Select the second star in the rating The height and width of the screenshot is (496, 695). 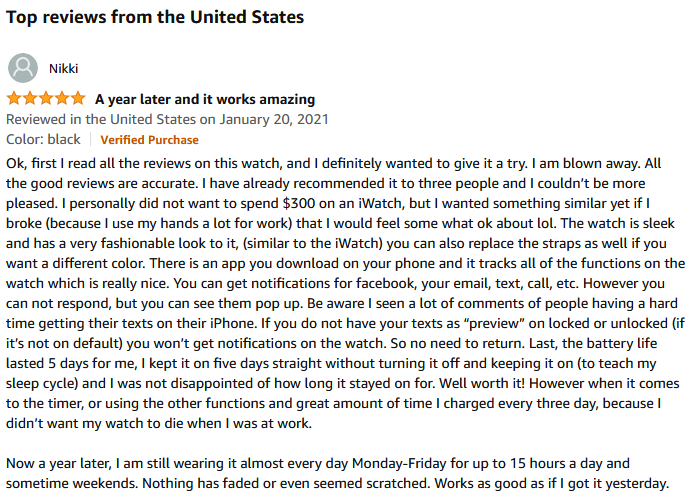30,98
